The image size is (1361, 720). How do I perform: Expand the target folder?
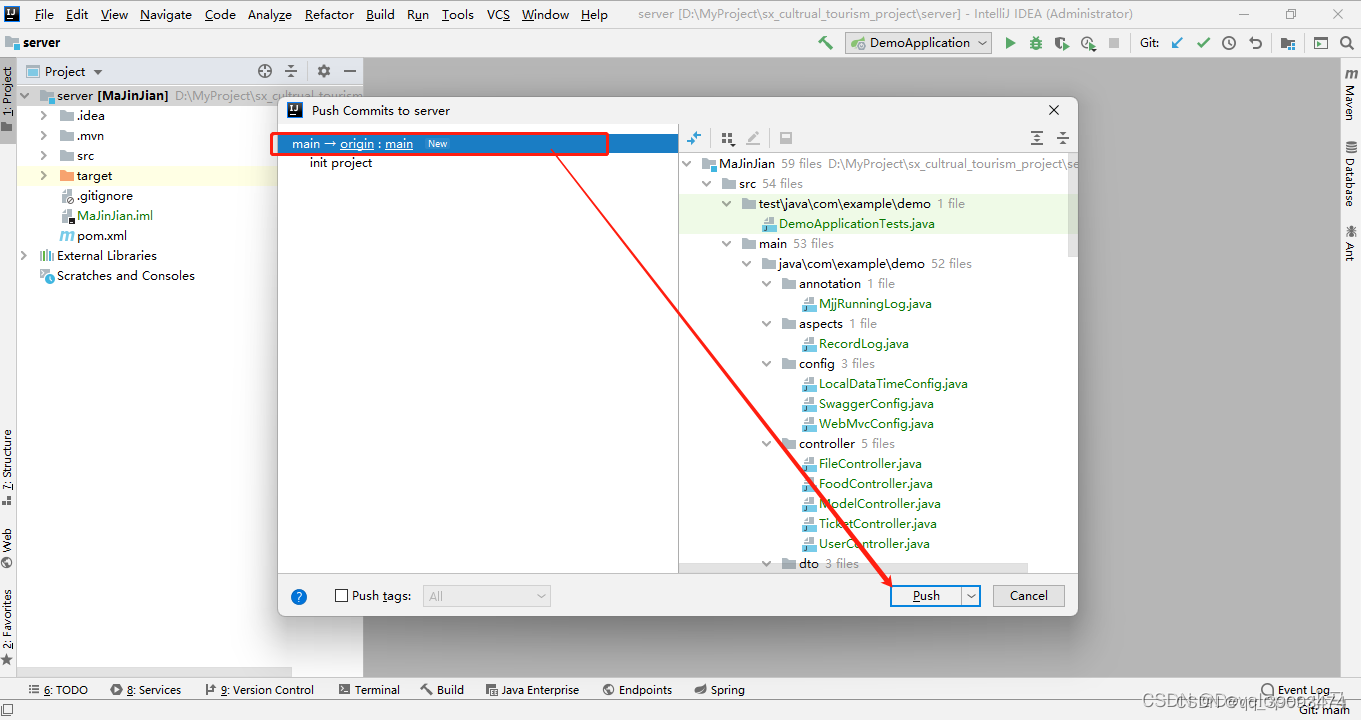tap(43, 176)
